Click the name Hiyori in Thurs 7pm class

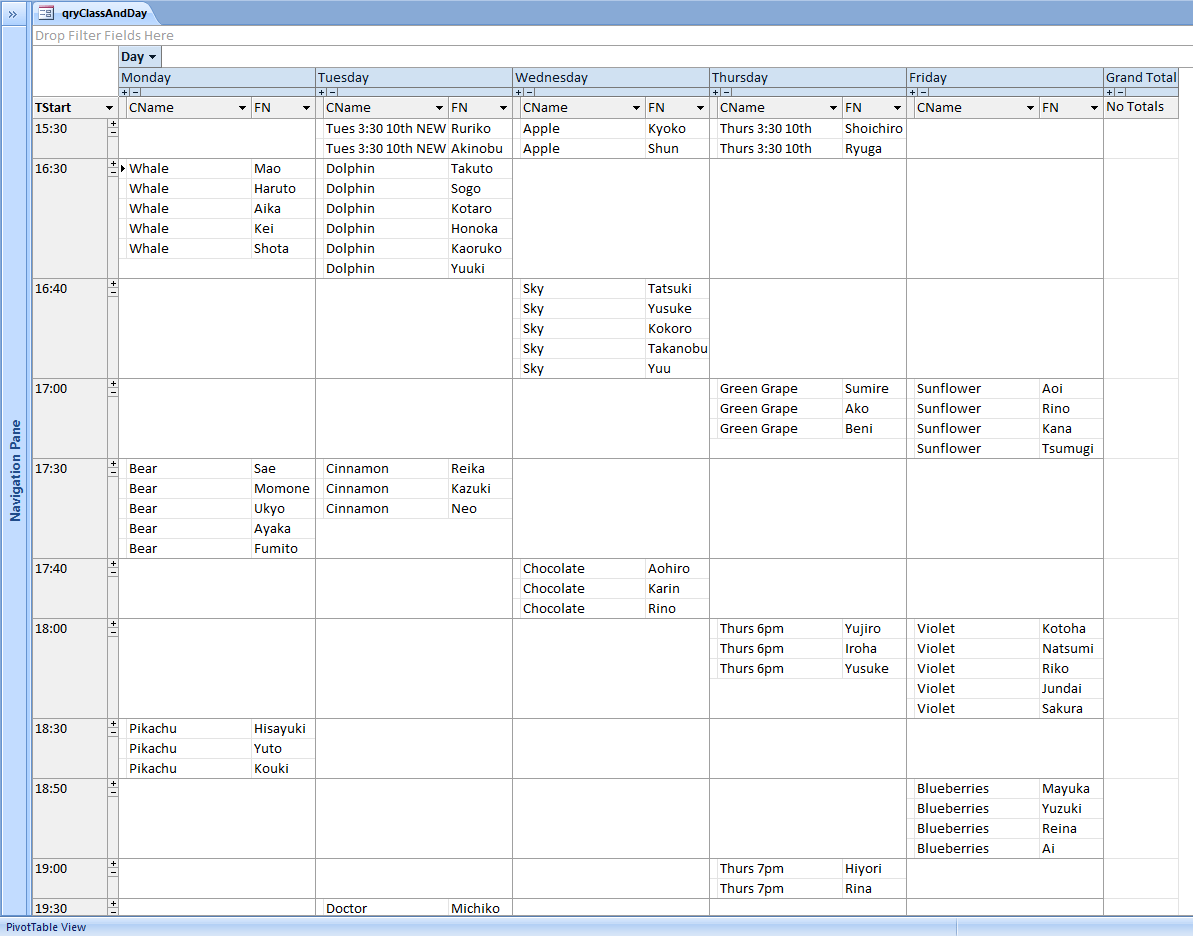pos(863,869)
